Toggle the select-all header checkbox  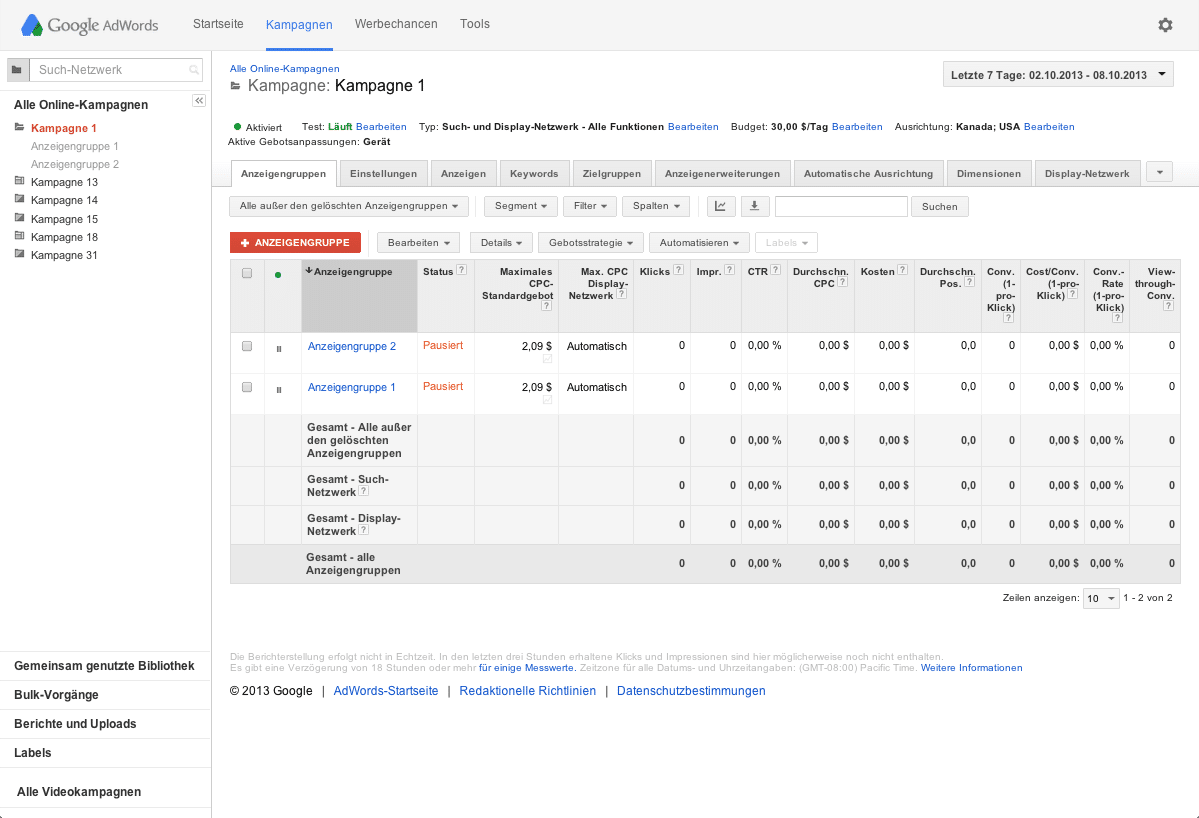[247, 273]
